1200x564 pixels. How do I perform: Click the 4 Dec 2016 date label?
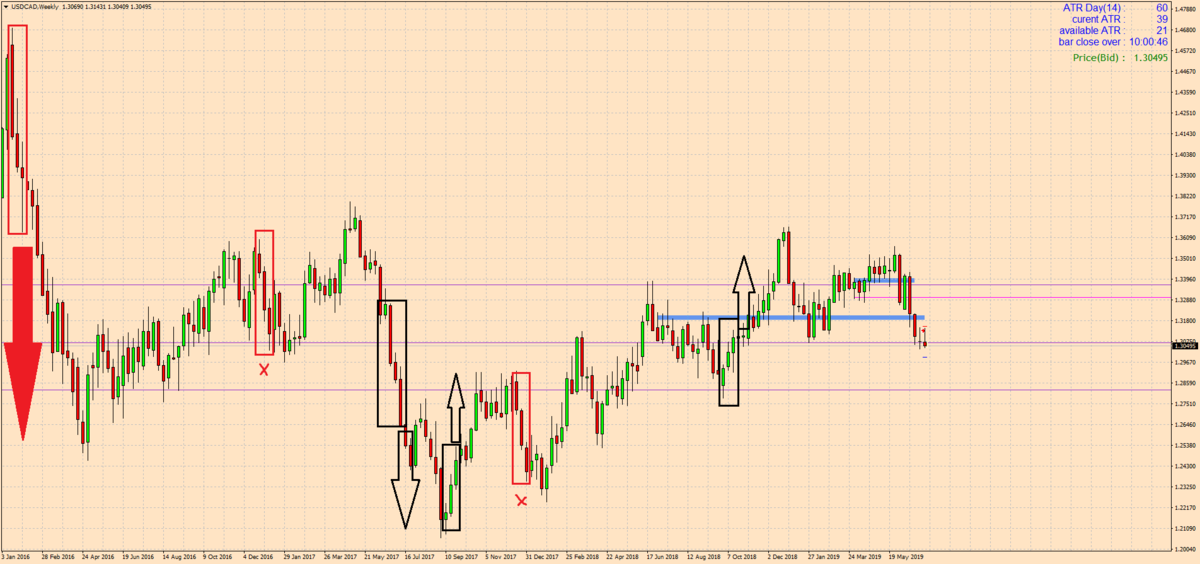[x=258, y=556]
